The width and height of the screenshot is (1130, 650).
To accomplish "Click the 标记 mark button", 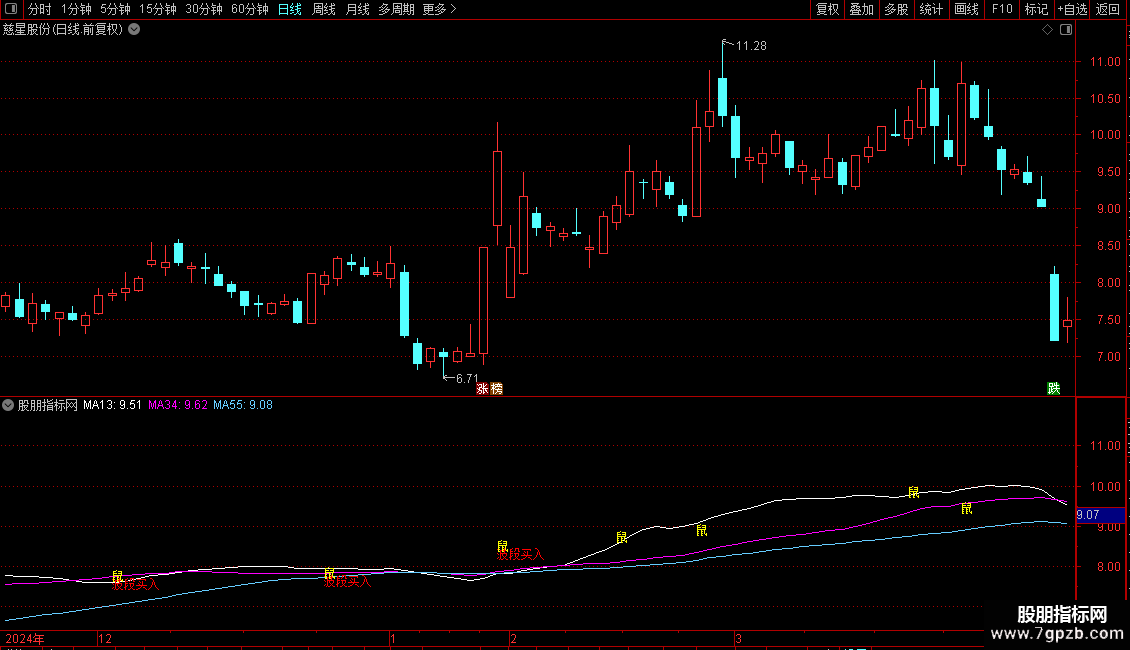I will (1036, 9).
